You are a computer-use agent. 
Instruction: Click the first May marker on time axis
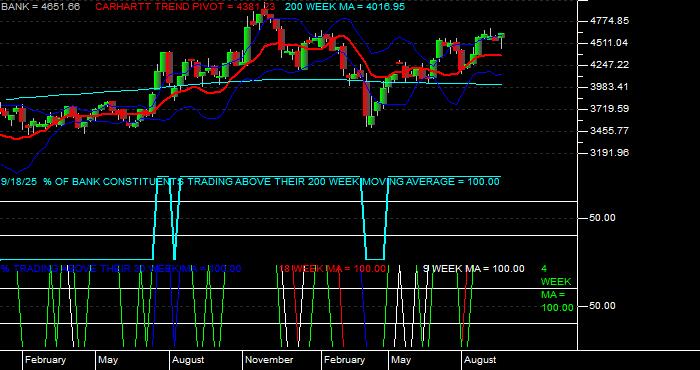[108, 360]
